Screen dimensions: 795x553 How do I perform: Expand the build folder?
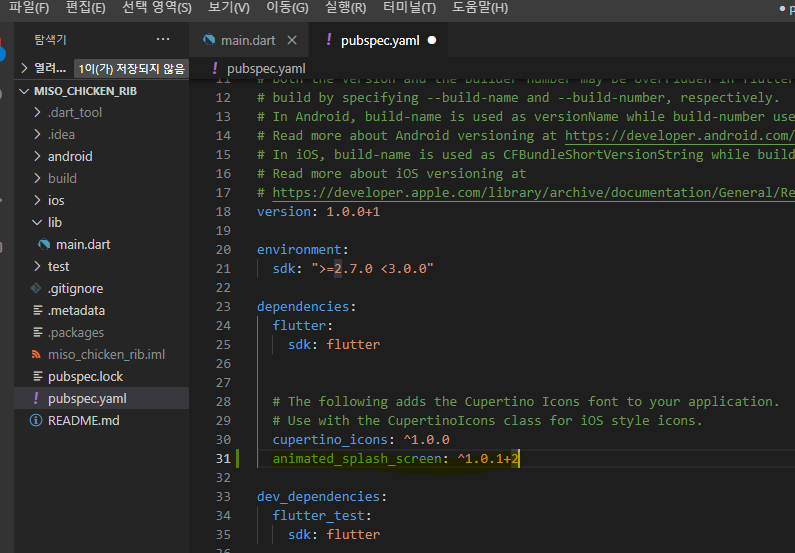click(x=37, y=178)
